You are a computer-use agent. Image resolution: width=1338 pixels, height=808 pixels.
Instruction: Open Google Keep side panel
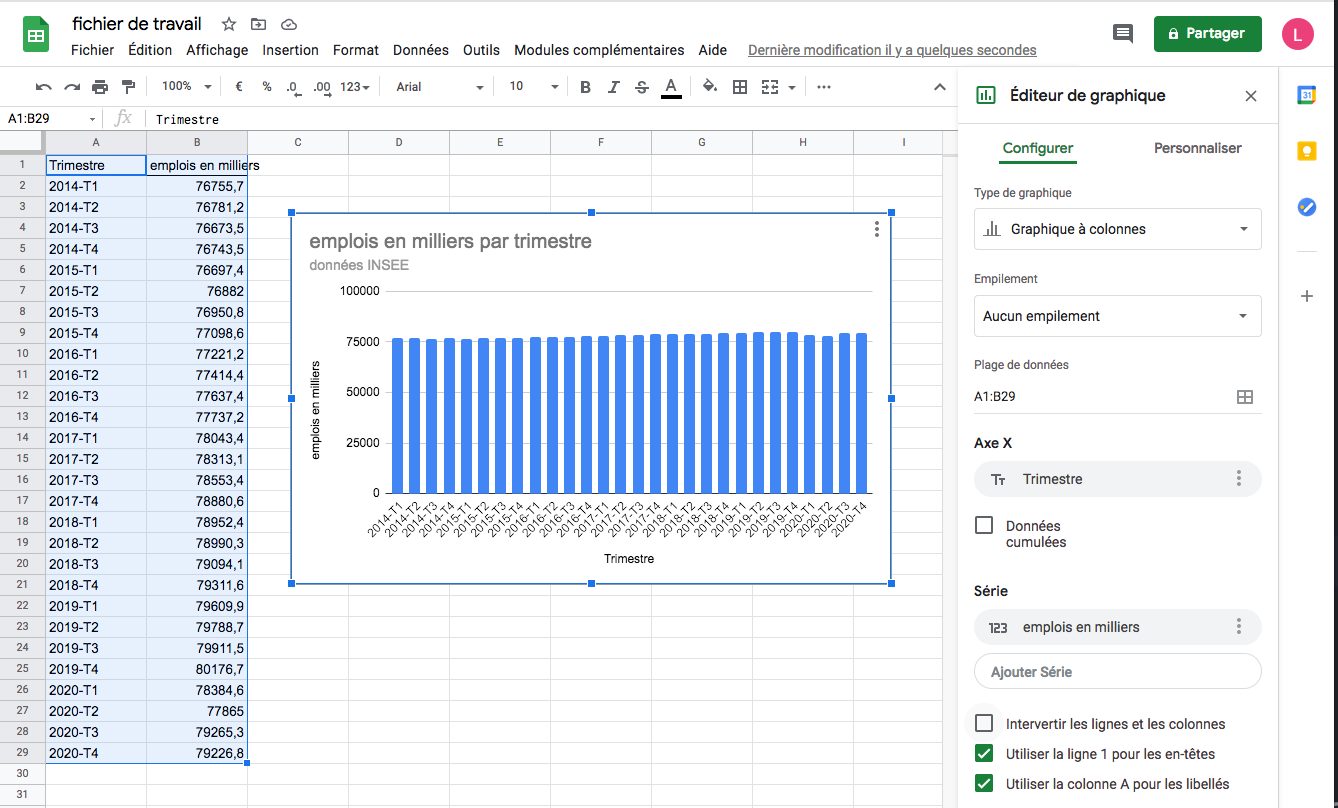click(x=1306, y=151)
